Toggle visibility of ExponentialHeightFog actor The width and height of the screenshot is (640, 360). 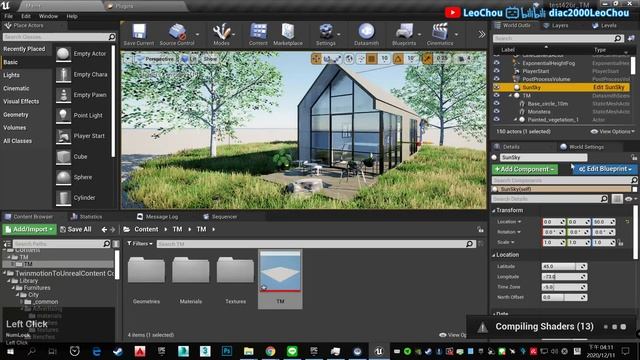point(497,63)
